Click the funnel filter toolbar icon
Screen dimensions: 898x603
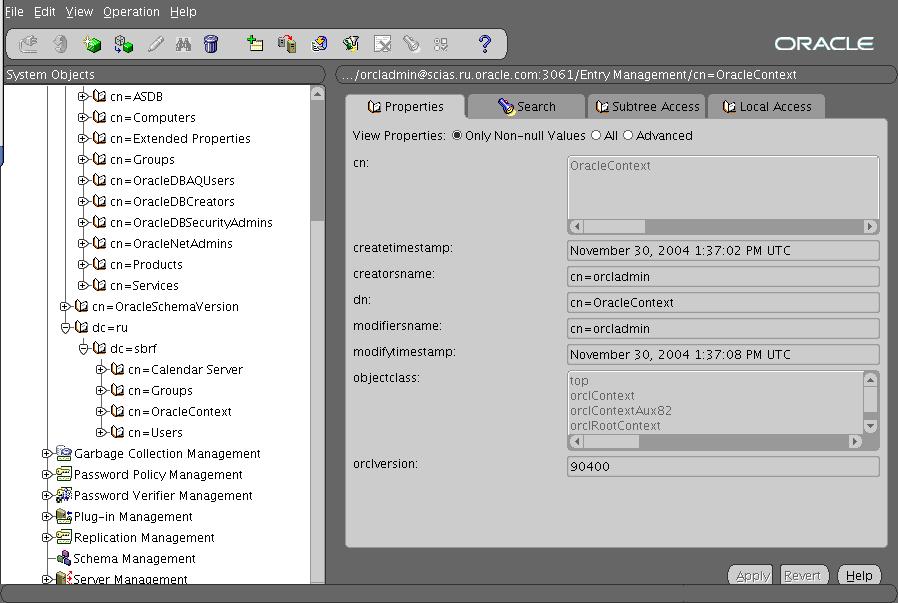350,44
